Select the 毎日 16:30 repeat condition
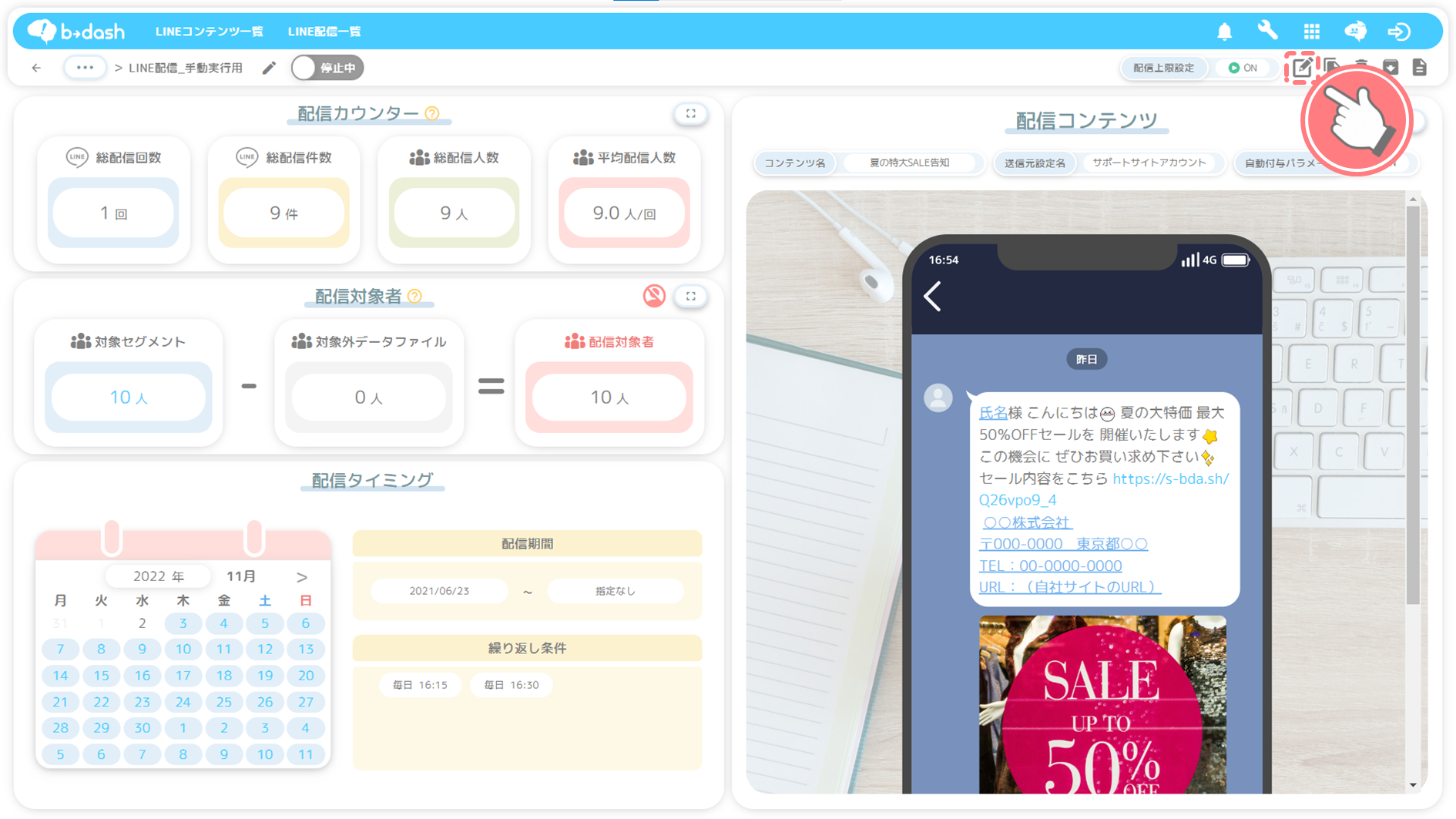 (x=511, y=685)
